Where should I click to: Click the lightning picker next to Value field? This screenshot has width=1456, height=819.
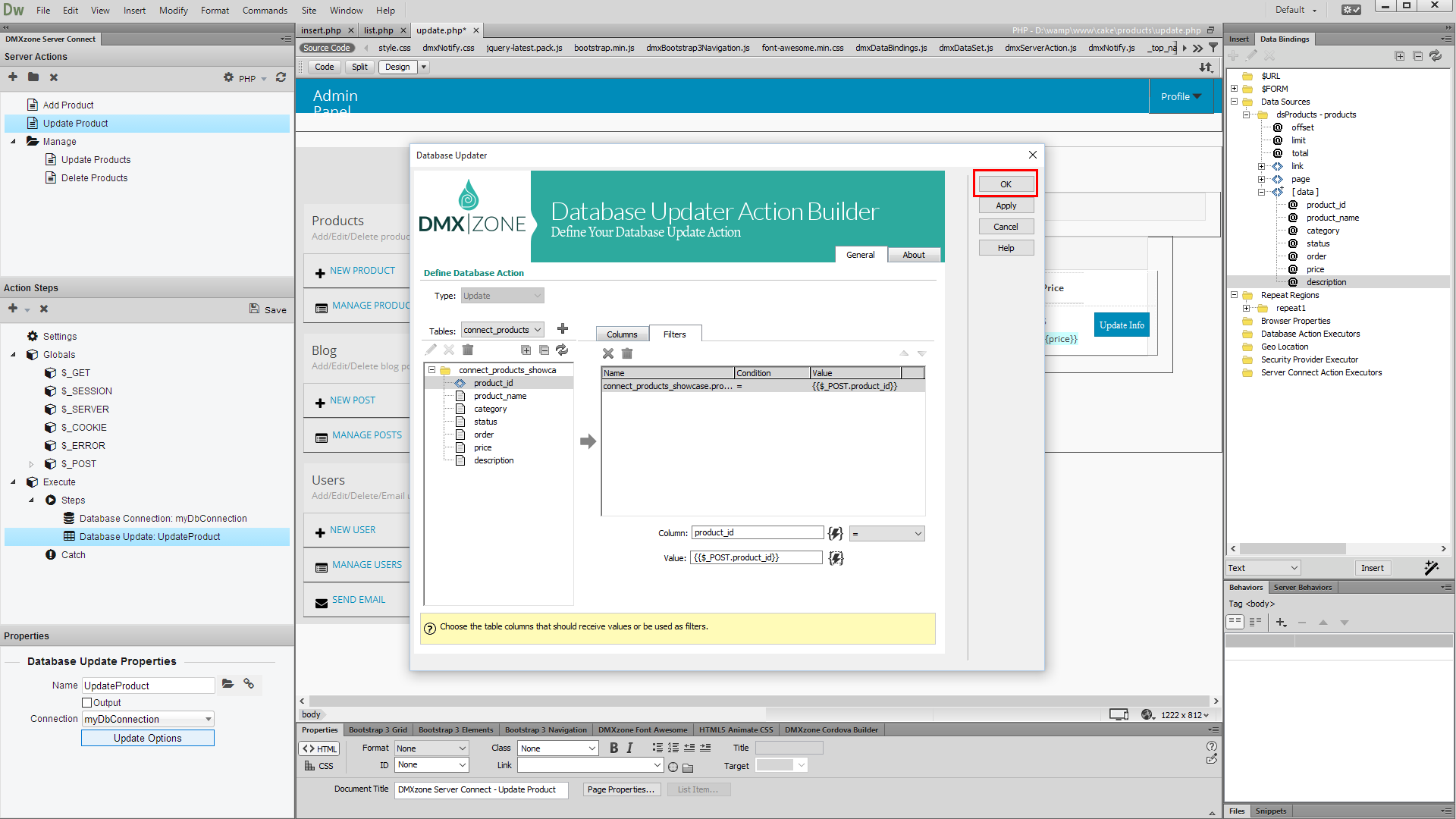(x=836, y=558)
